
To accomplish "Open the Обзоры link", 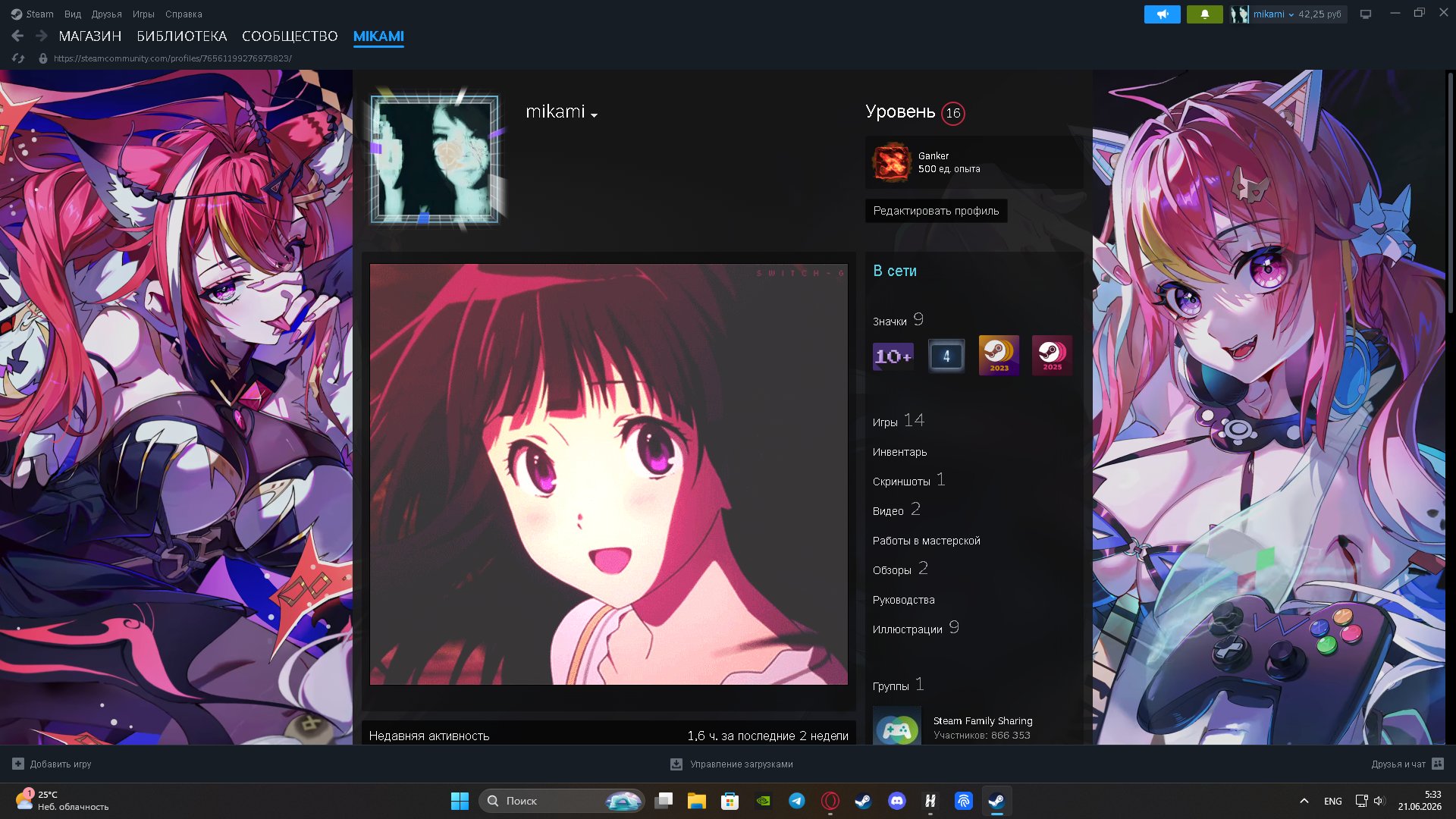I will 900,569.
